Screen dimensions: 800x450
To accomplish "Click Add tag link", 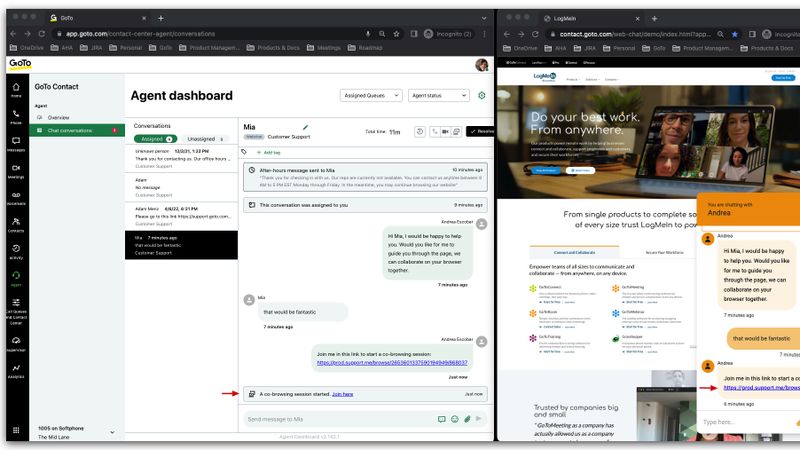I will point(269,153).
